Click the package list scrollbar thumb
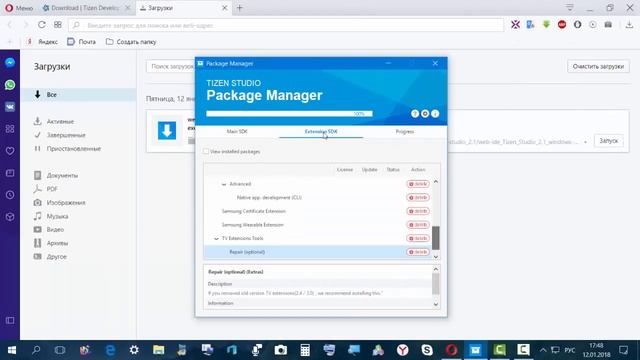The image size is (640, 360). (436, 238)
